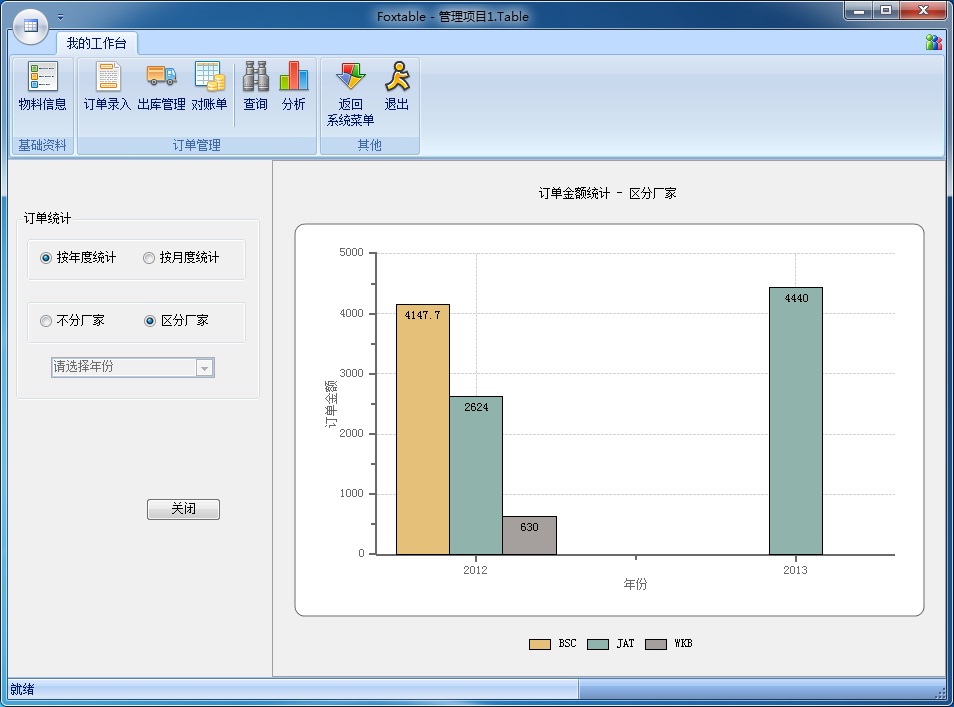
Task: Click the 订单管理 ribbon group label
Action: point(197,145)
